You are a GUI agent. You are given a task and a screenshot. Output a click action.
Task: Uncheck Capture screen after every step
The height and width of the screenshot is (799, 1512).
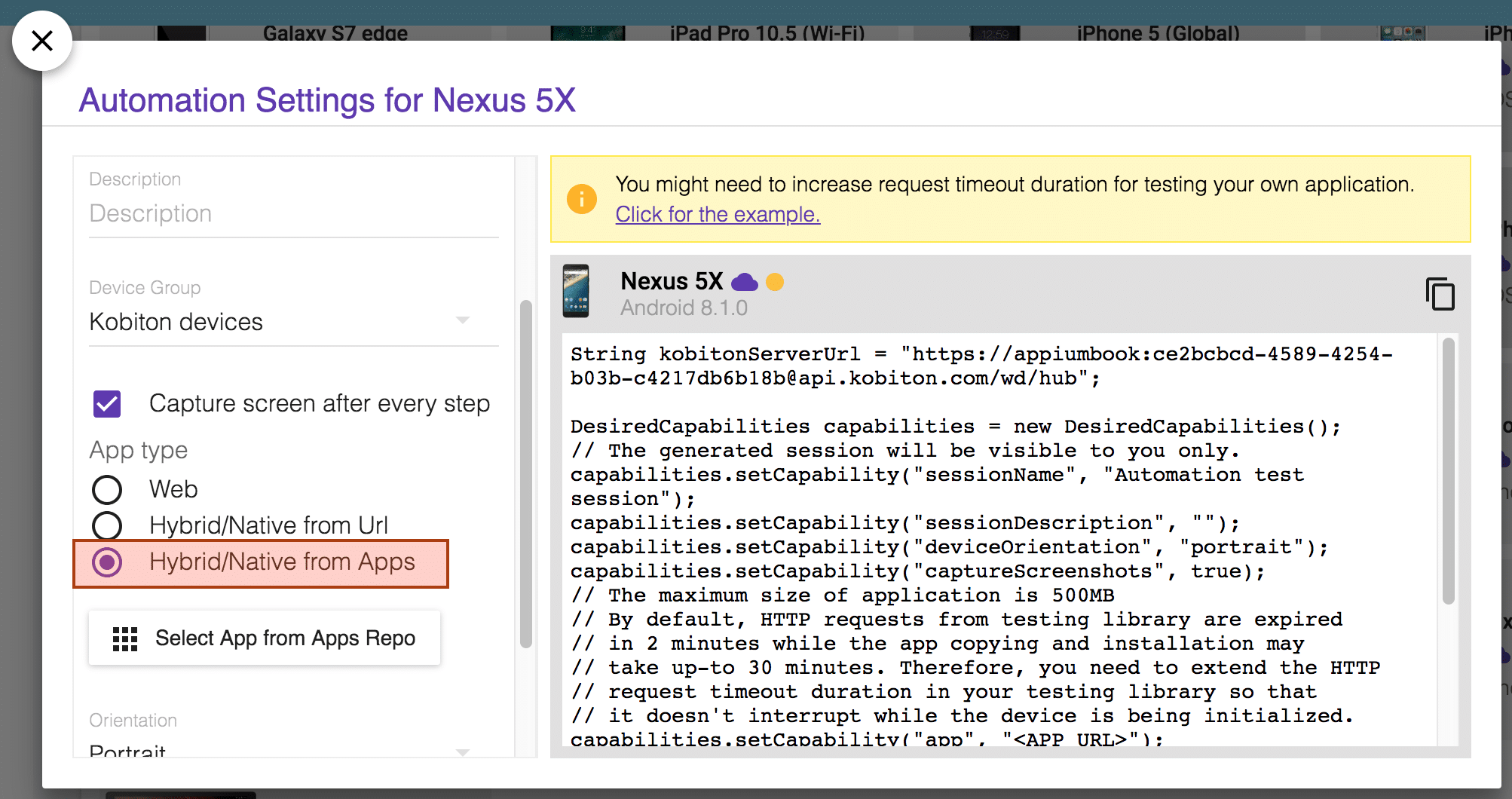click(107, 404)
